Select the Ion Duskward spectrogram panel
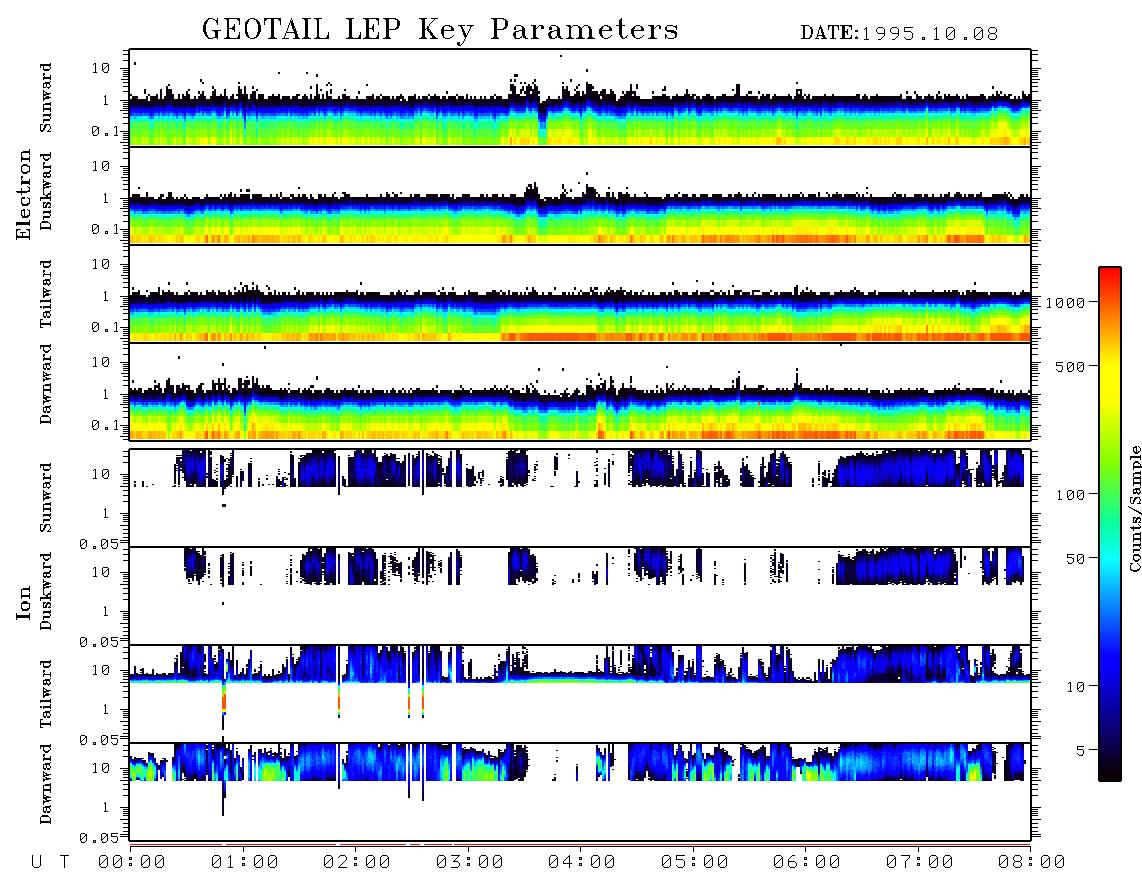 pos(580,596)
